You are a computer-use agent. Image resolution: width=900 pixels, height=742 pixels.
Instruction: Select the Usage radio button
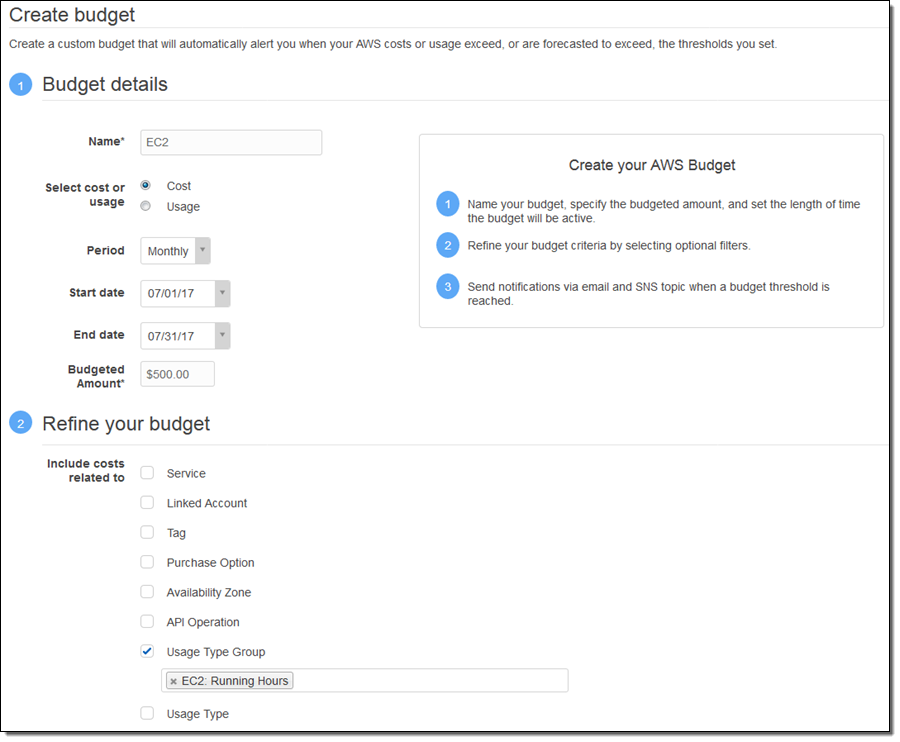coord(146,206)
